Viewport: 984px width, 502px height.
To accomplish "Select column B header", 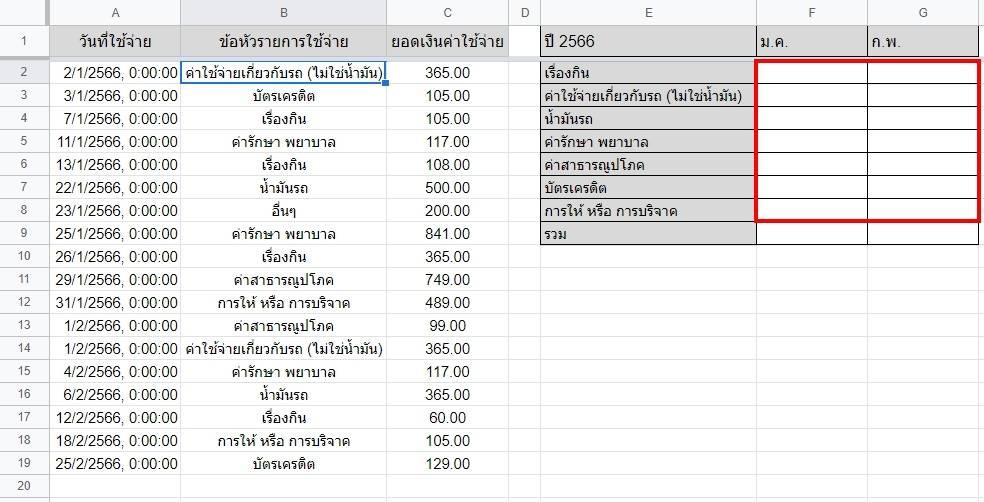I will coord(284,13).
